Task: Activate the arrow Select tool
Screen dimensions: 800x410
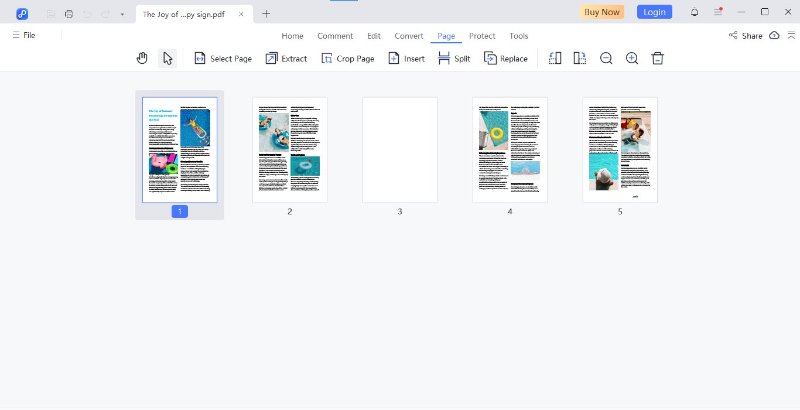Action: click(167, 58)
